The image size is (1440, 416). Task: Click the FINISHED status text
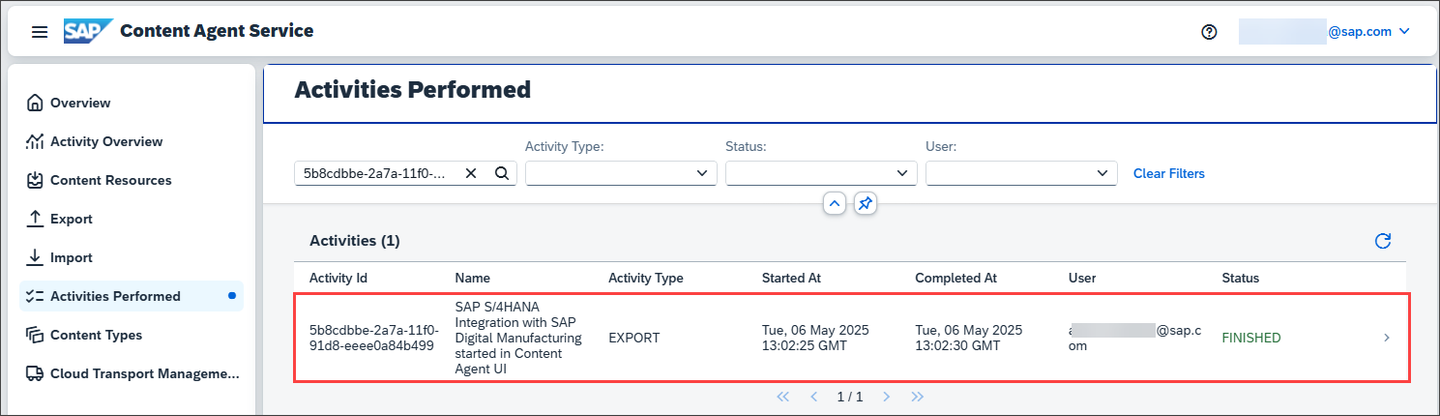pyautogui.click(x=1251, y=338)
